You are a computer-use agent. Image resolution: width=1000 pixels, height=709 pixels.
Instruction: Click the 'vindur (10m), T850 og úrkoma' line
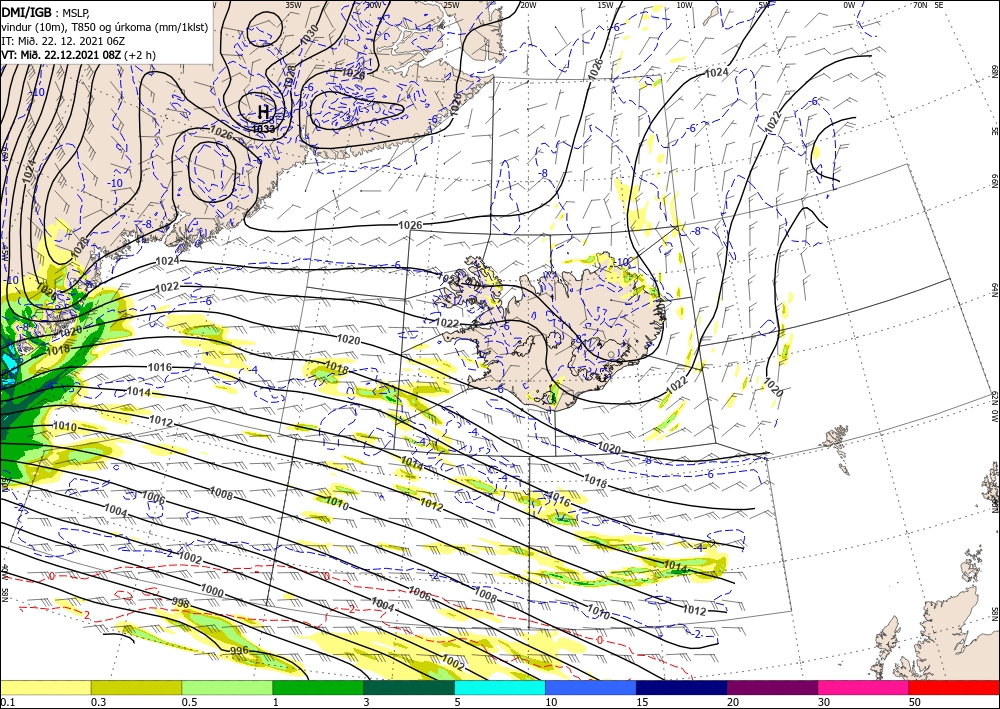point(105,26)
